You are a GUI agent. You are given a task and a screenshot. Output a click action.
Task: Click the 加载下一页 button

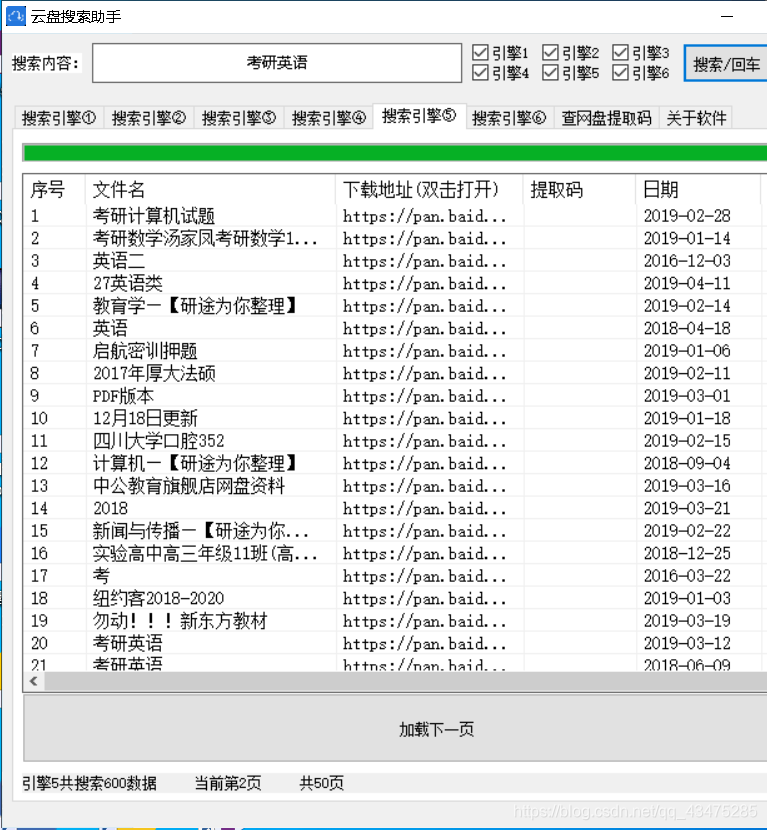[x=395, y=729]
